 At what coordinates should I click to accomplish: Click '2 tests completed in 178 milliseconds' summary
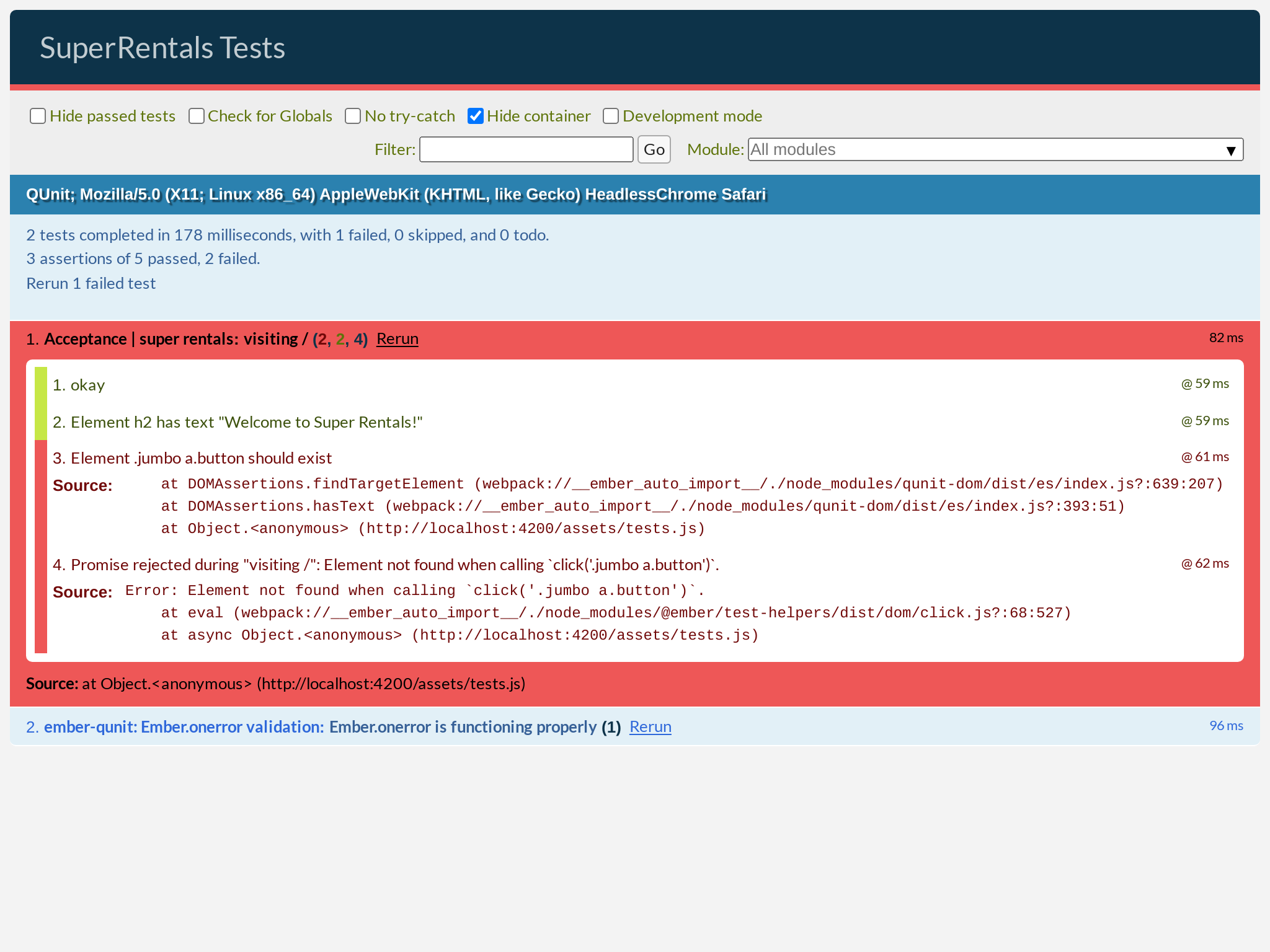point(288,235)
